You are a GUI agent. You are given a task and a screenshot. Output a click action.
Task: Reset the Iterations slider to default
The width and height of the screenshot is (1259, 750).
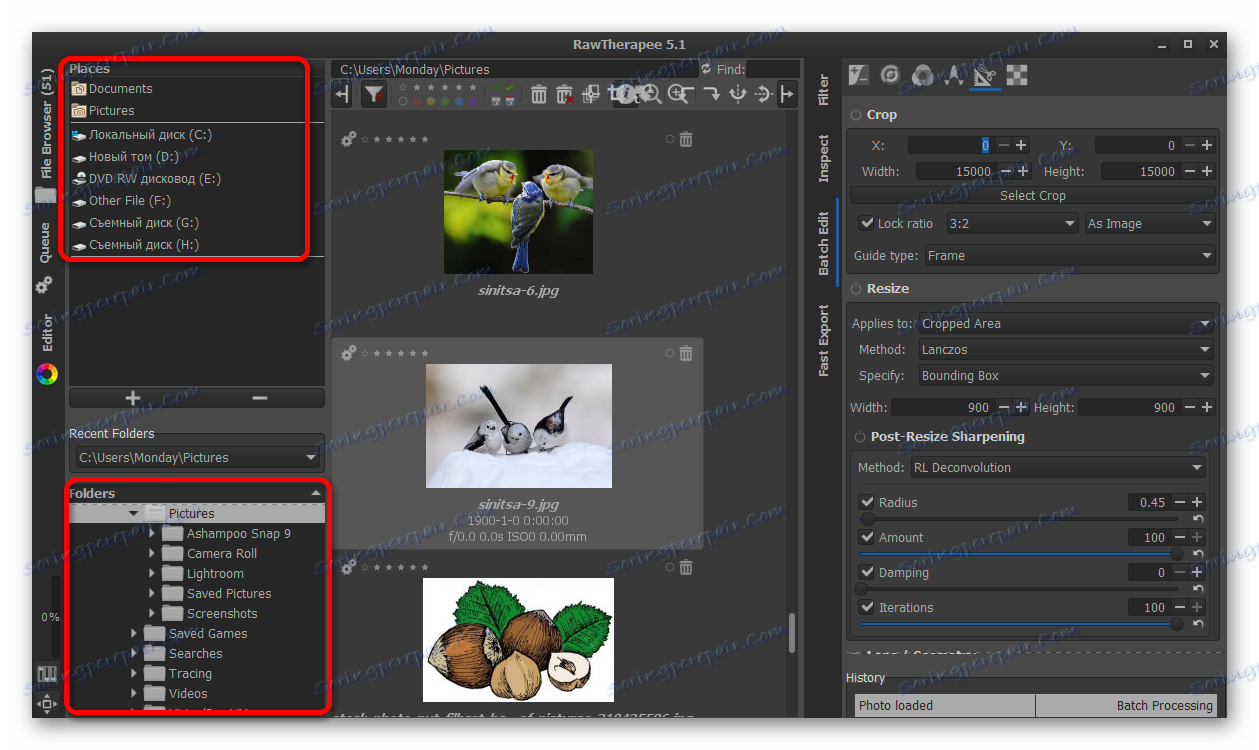click(x=1198, y=624)
